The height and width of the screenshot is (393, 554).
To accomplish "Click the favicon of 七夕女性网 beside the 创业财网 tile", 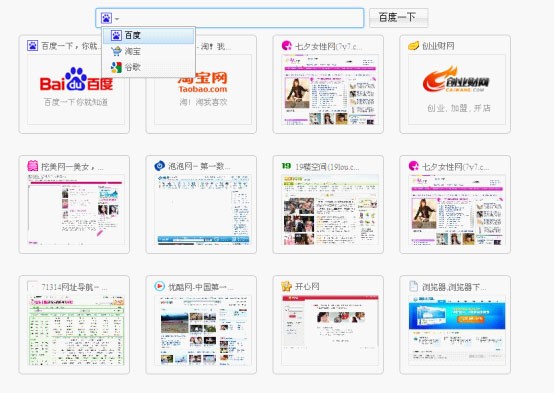I will click(x=287, y=46).
